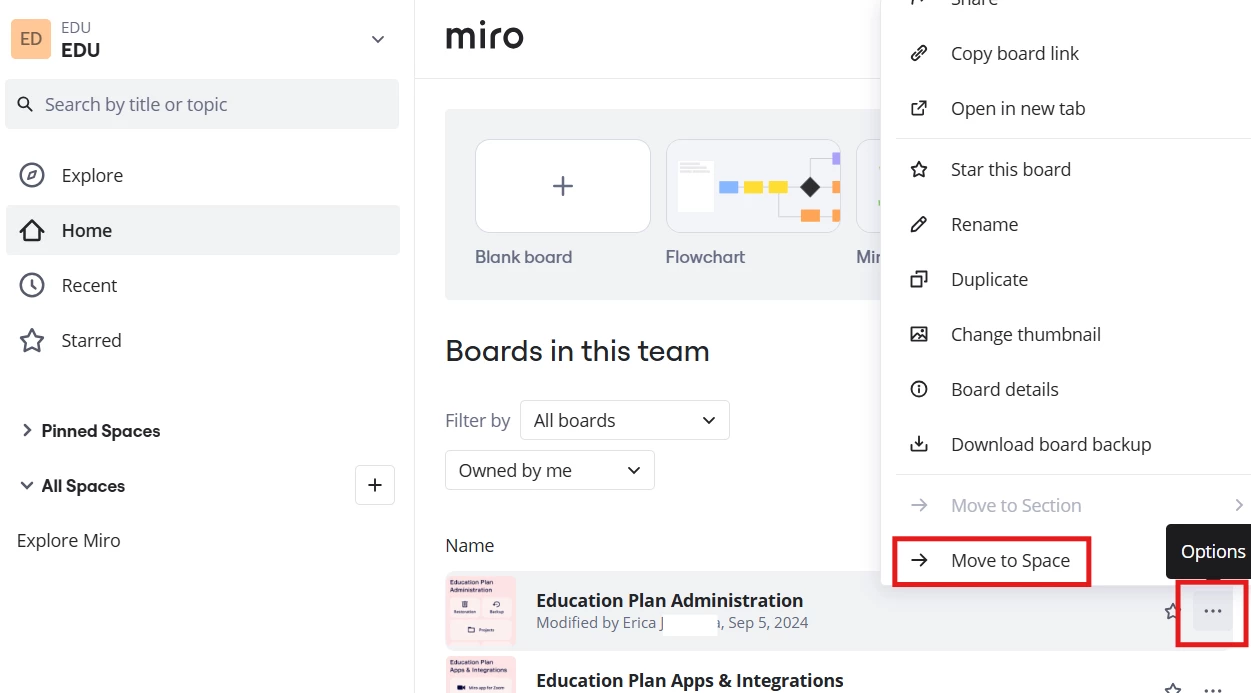This screenshot has width=1251, height=693.
Task: Click the Name column header
Action: pos(470,545)
